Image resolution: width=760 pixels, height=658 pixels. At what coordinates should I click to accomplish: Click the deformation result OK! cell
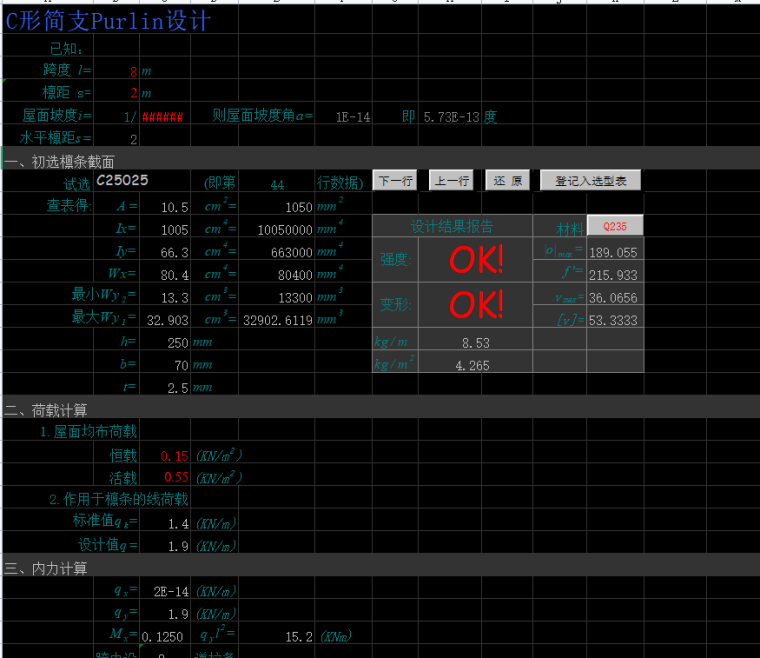476,304
